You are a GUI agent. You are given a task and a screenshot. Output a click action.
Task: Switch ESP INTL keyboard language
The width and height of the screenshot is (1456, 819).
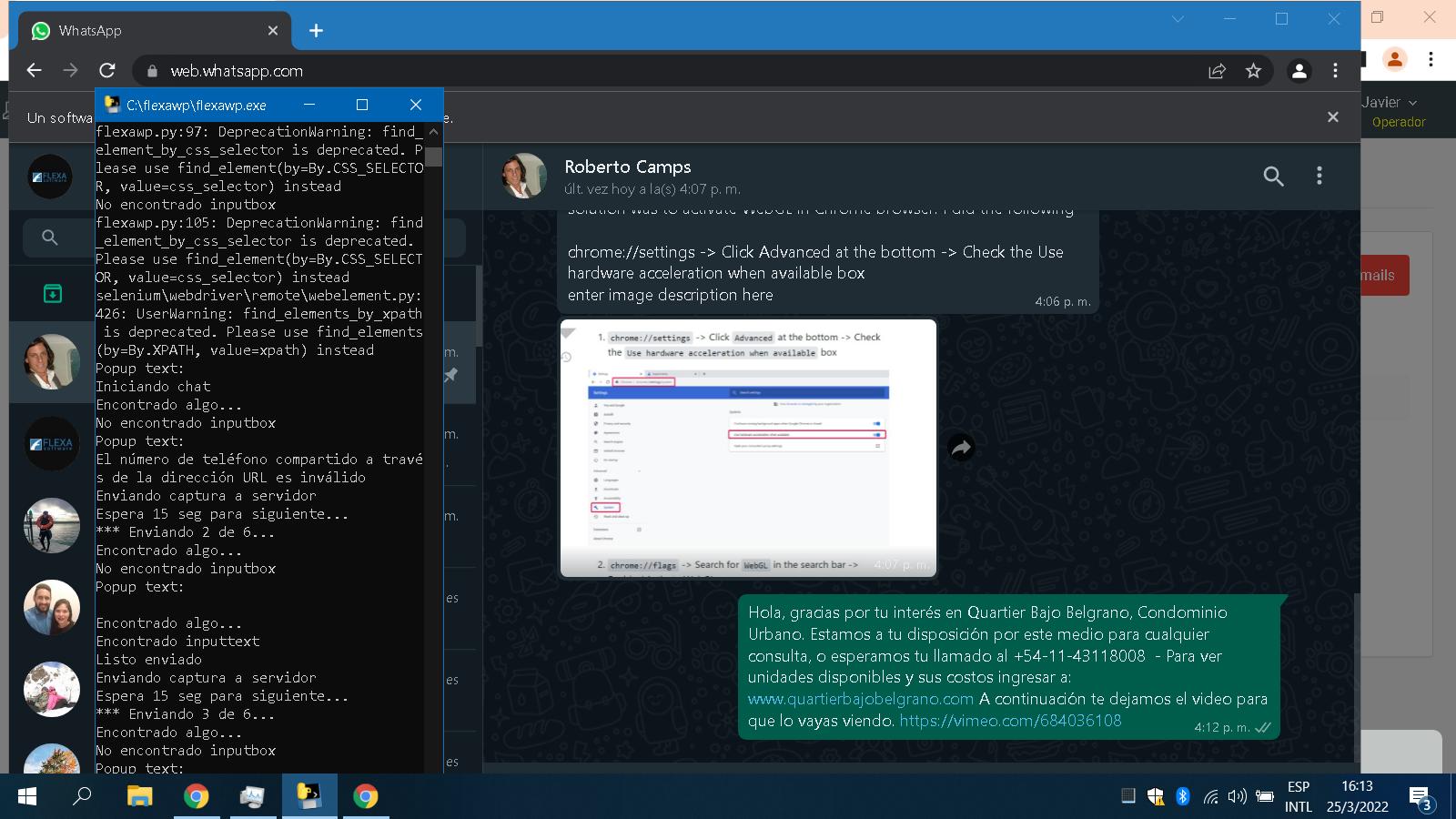[x=1299, y=796]
